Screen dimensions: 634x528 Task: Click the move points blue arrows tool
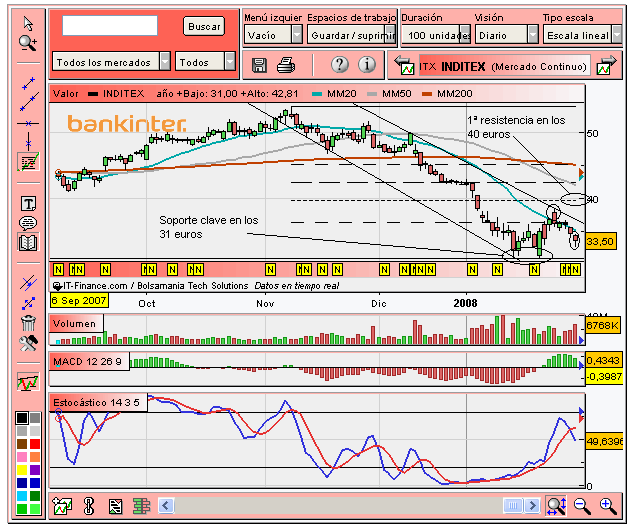pos(29,303)
